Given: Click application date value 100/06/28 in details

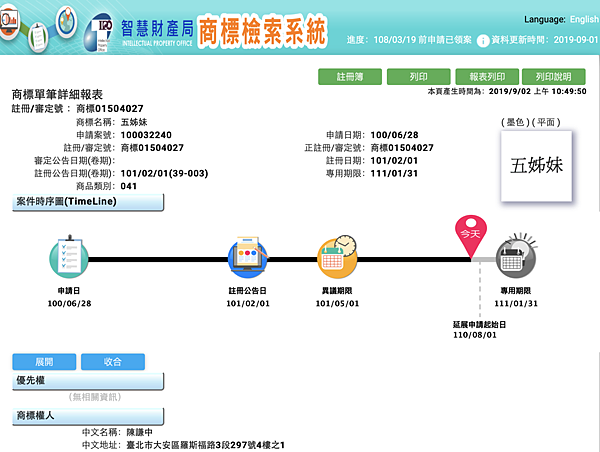Looking at the screenshot, I should click(x=395, y=135).
